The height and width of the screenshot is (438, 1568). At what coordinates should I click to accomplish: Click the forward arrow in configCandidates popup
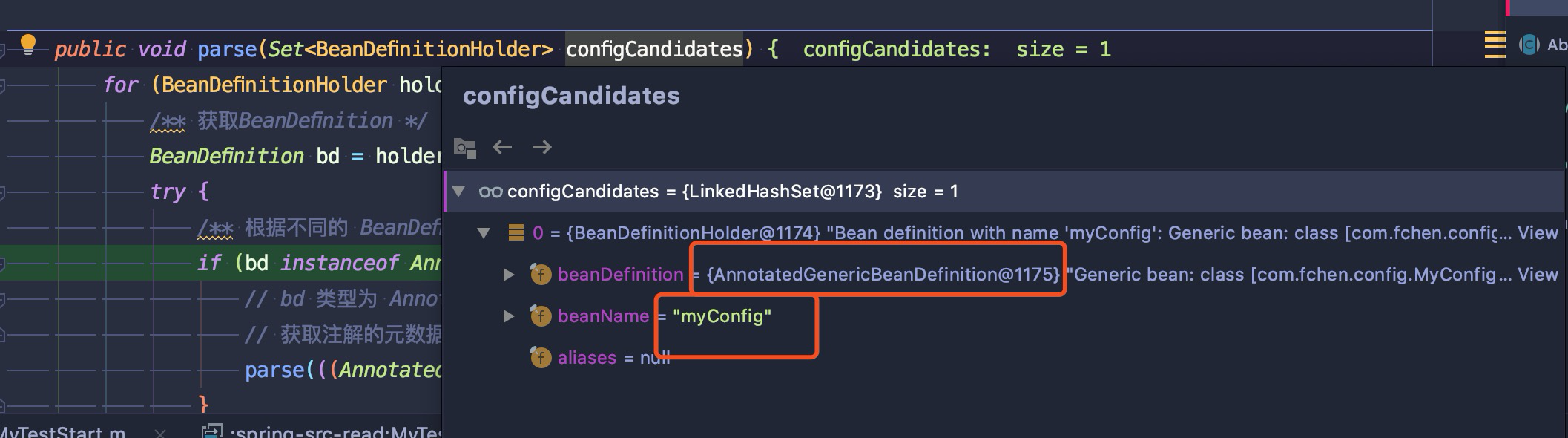541,147
